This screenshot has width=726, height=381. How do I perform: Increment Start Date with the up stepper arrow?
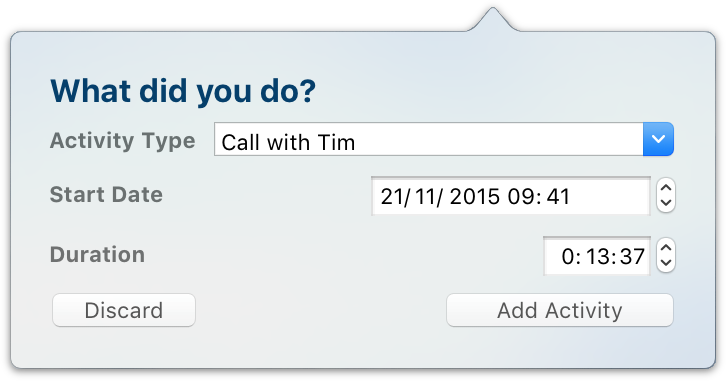click(666, 188)
